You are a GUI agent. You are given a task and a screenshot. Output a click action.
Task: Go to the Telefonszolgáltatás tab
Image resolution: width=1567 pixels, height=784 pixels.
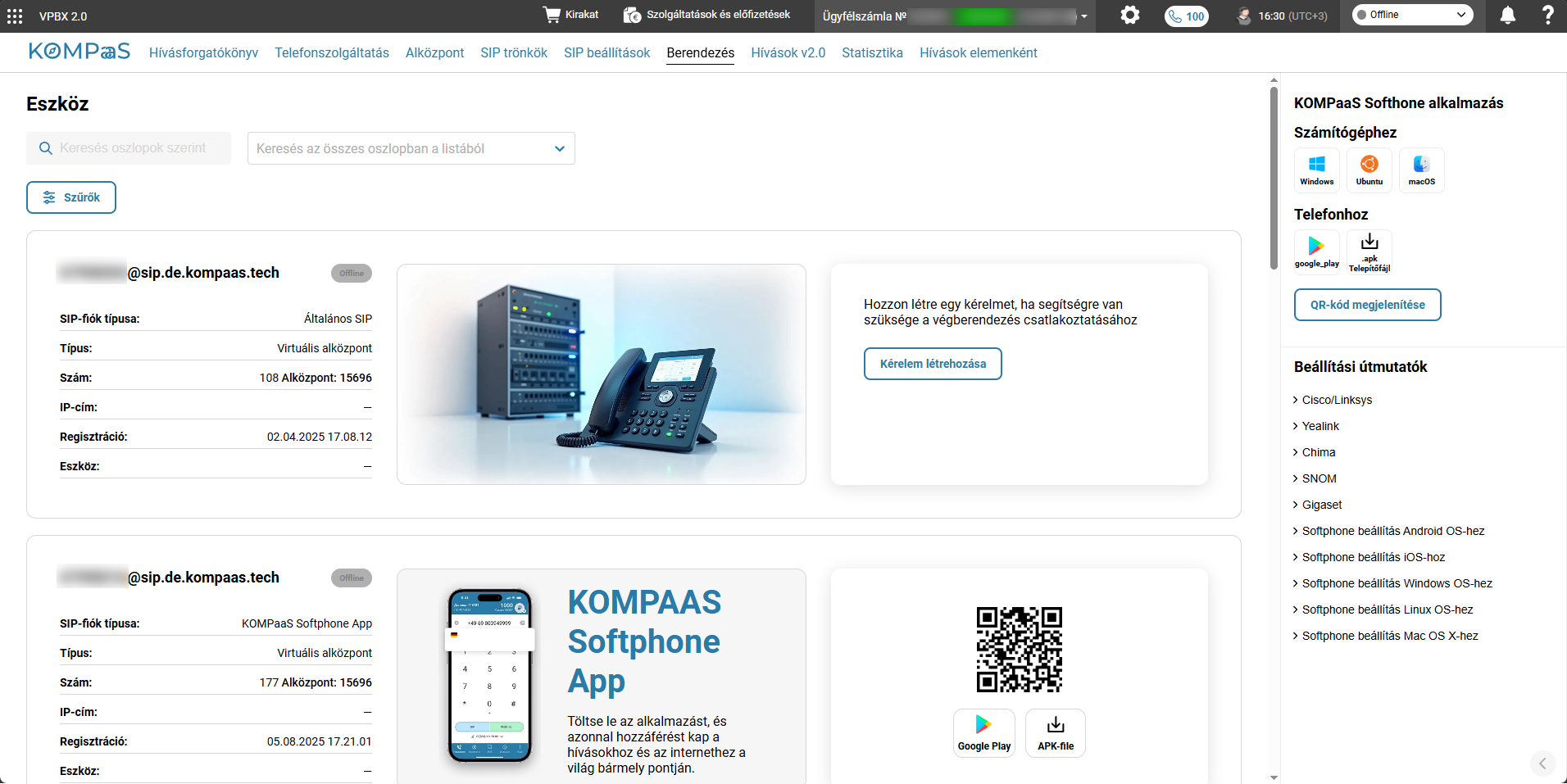click(x=332, y=52)
